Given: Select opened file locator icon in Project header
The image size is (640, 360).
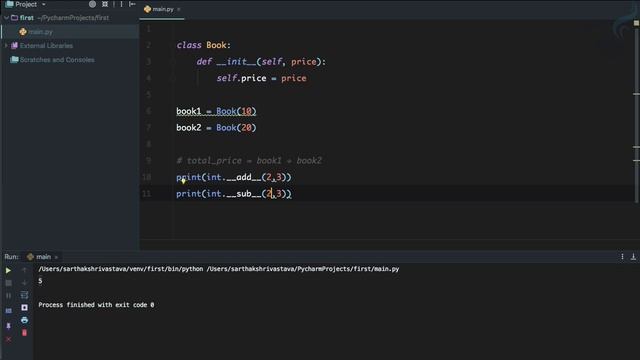Looking at the screenshot, I should [x=92, y=4].
